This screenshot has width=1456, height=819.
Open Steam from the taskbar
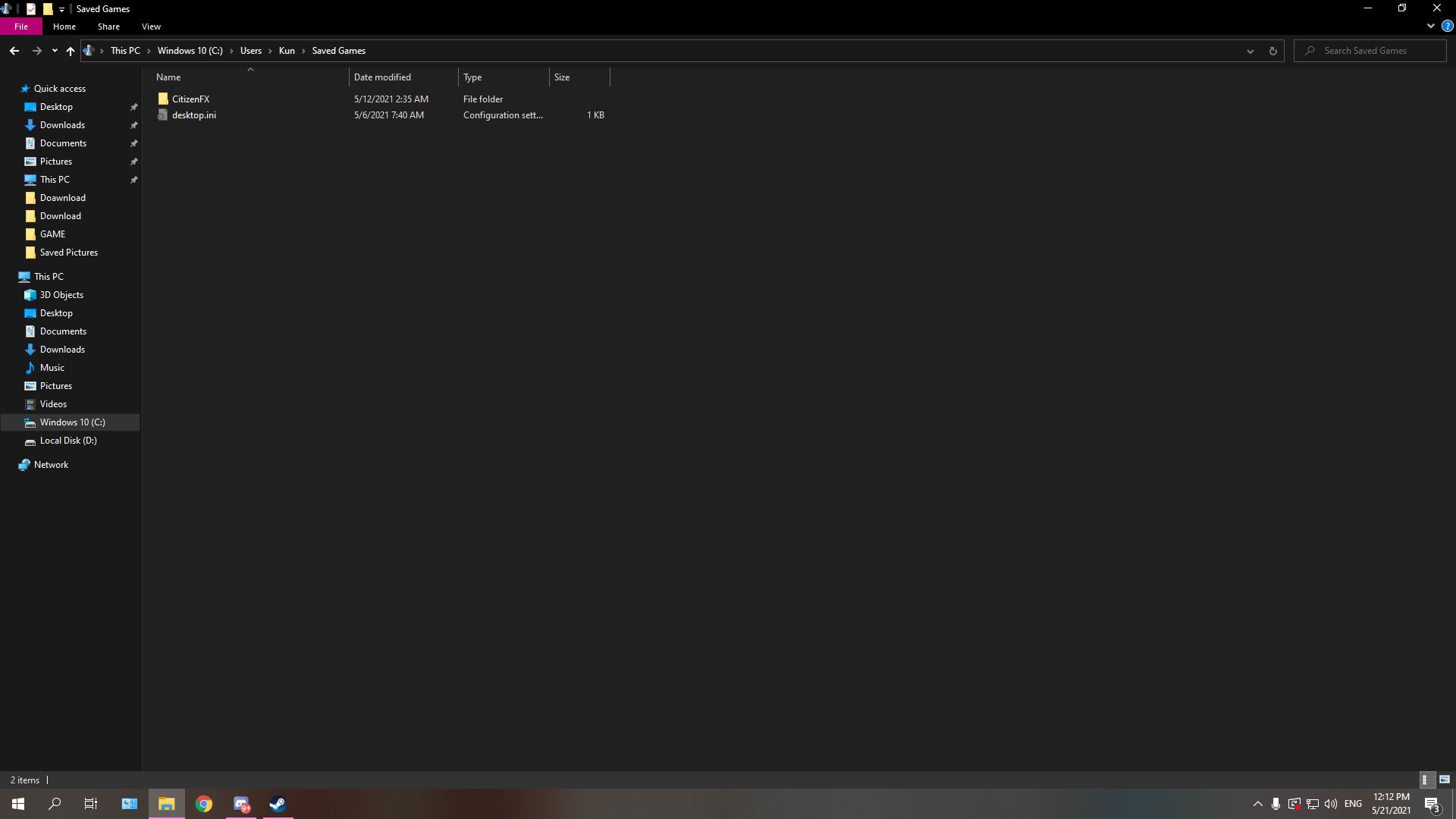click(278, 804)
